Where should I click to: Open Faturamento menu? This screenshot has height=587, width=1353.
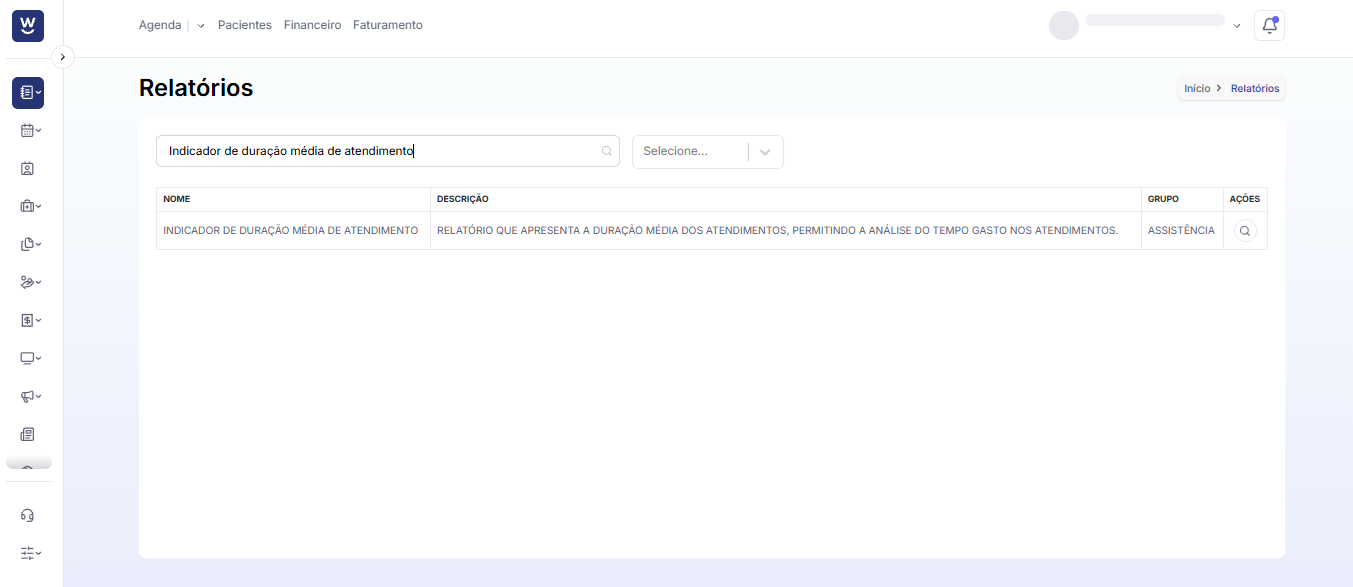[x=388, y=25]
